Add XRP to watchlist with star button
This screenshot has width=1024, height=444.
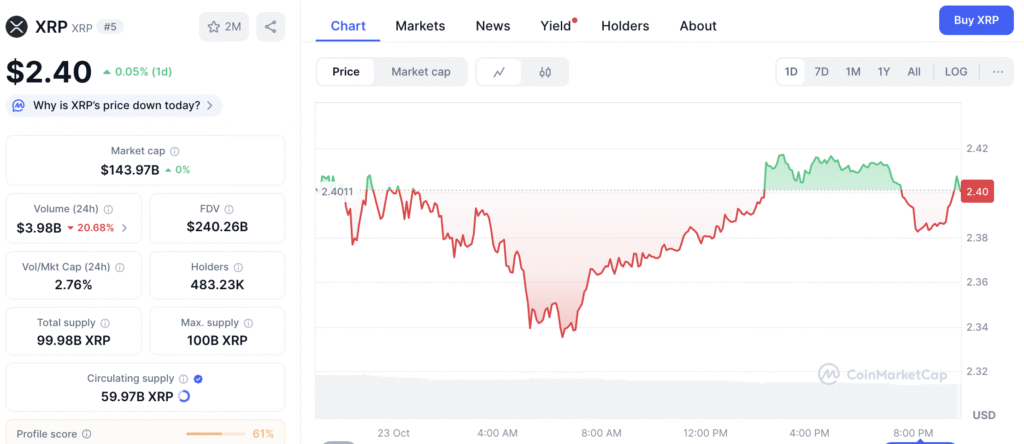click(224, 27)
